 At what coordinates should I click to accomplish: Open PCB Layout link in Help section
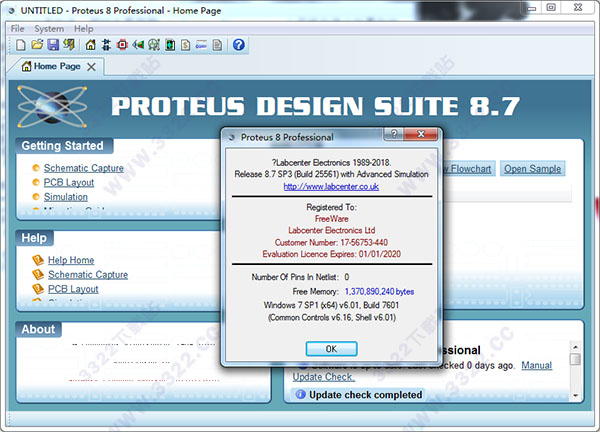pyautogui.click(x=73, y=289)
